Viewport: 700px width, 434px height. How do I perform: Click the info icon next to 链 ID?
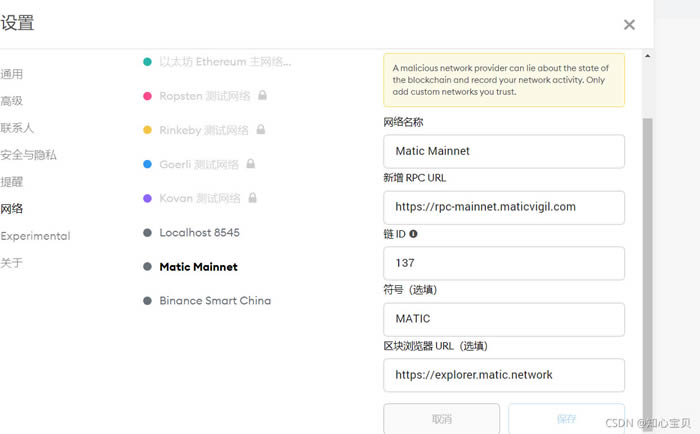(413, 234)
